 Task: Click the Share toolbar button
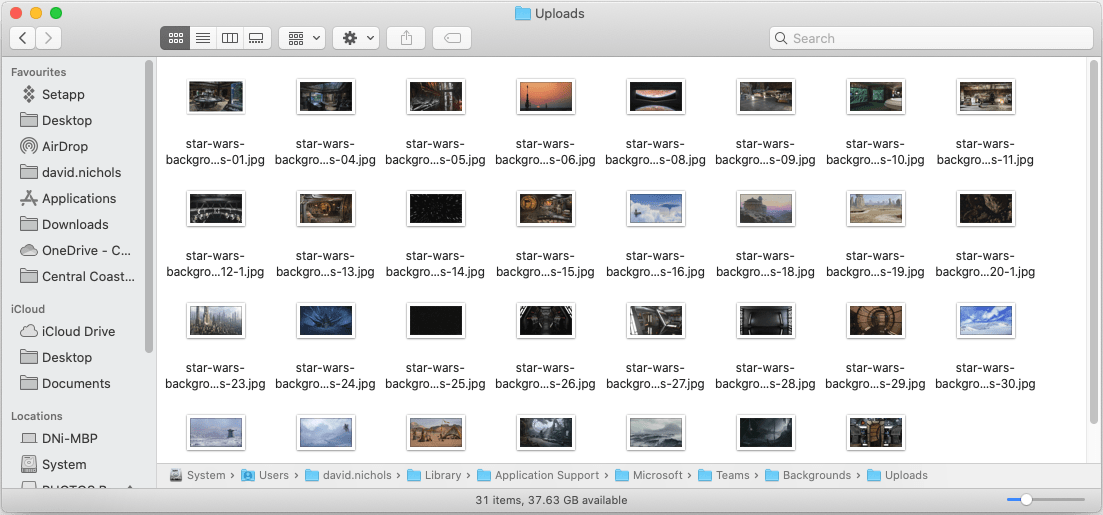pyautogui.click(x=406, y=38)
